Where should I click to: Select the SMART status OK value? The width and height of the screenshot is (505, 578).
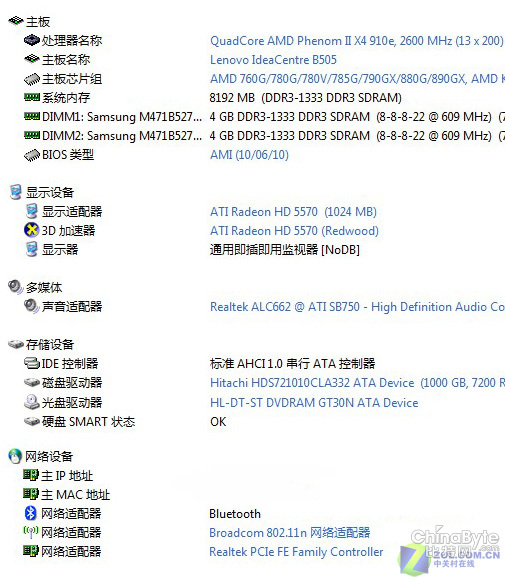218,421
